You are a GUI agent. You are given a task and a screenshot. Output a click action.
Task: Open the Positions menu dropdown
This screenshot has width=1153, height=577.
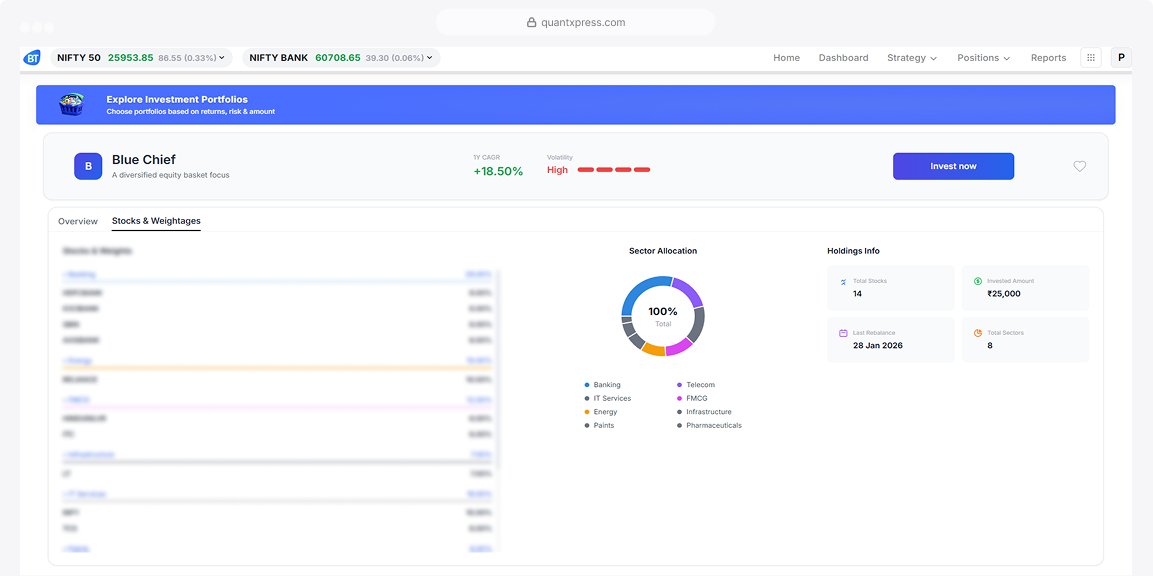point(984,58)
